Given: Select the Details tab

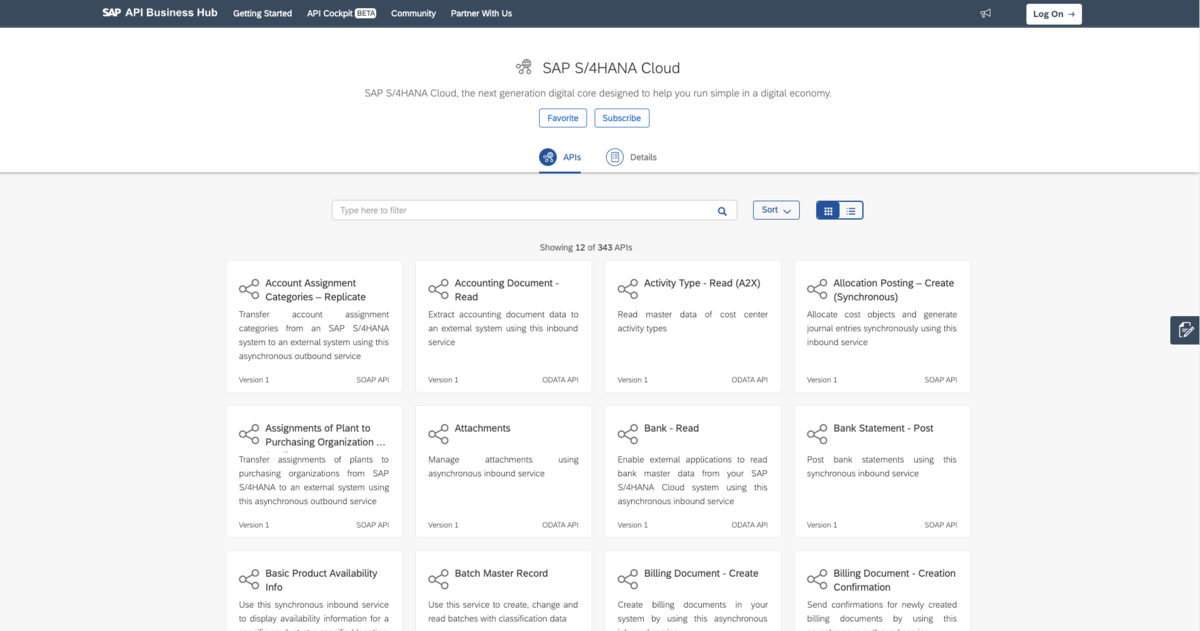Looking at the screenshot, I should pos(631,158).
